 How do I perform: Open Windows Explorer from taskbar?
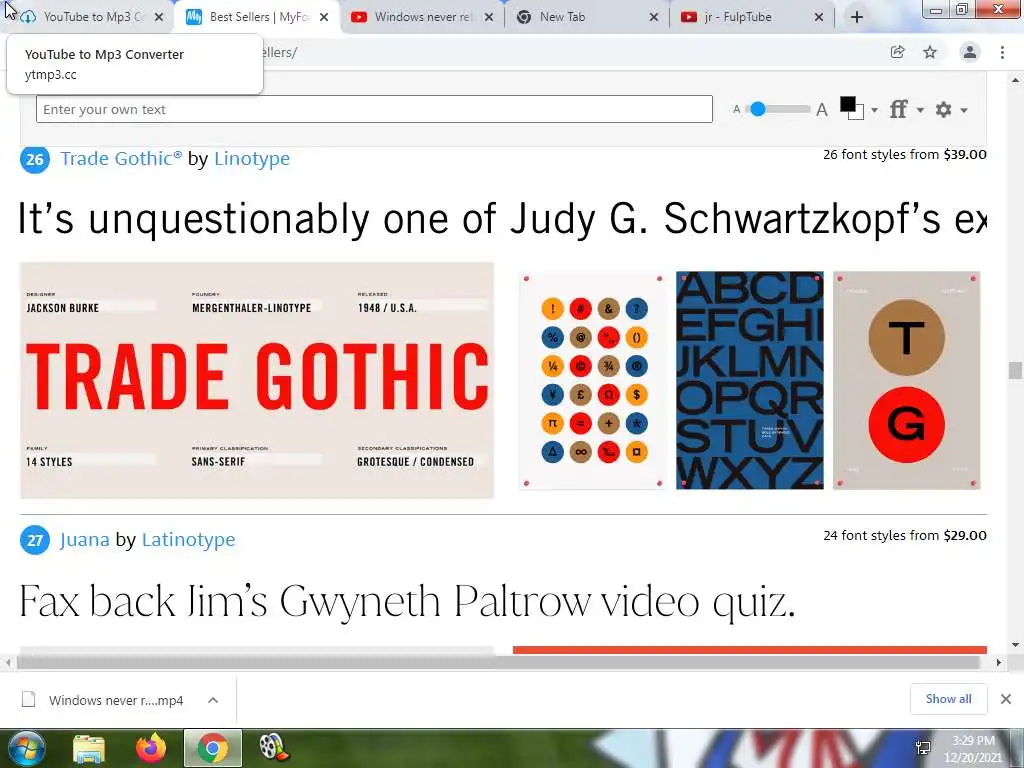click(89, 748)
